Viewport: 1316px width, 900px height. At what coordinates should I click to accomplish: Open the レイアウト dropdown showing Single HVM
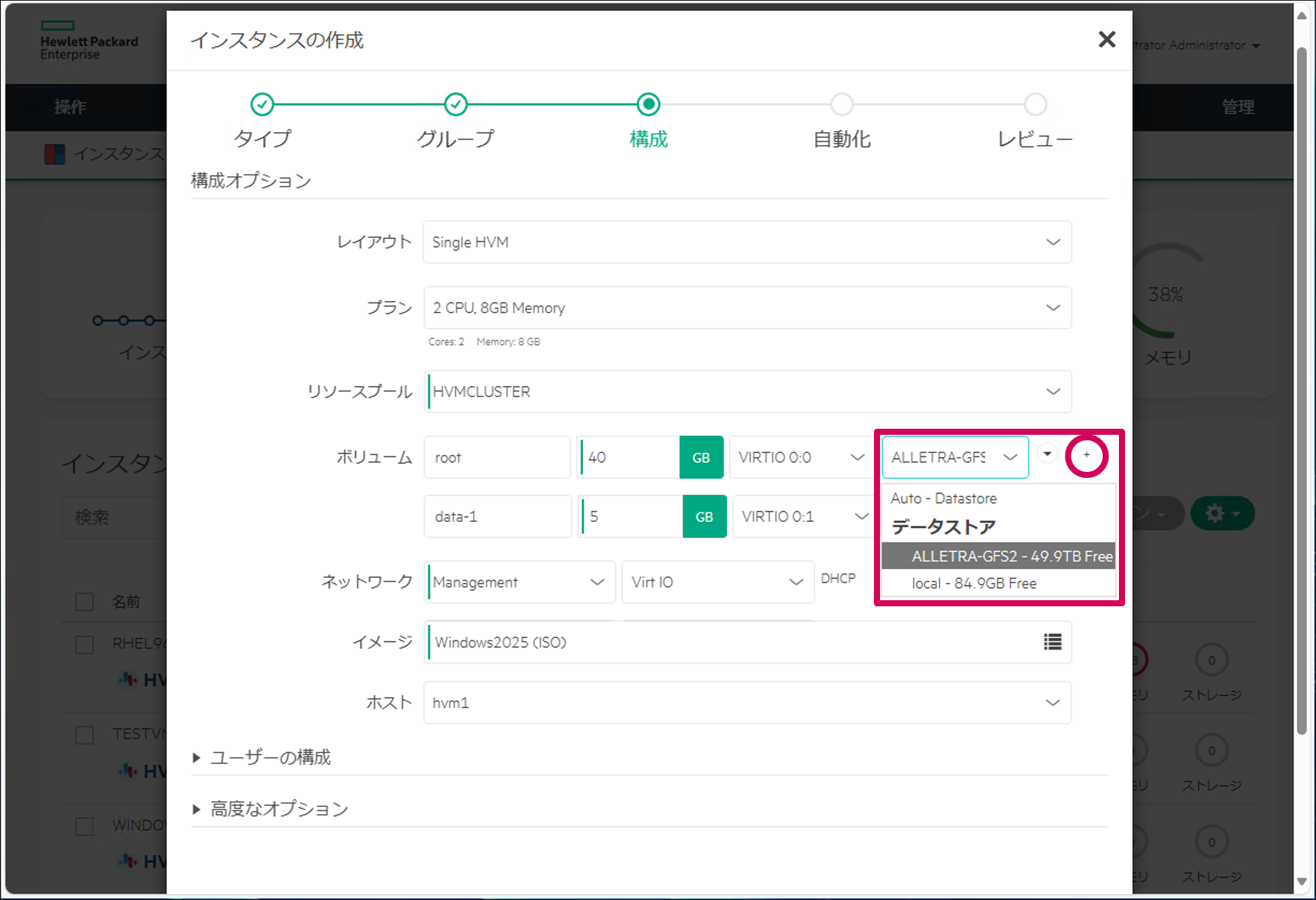coord(746,242)
